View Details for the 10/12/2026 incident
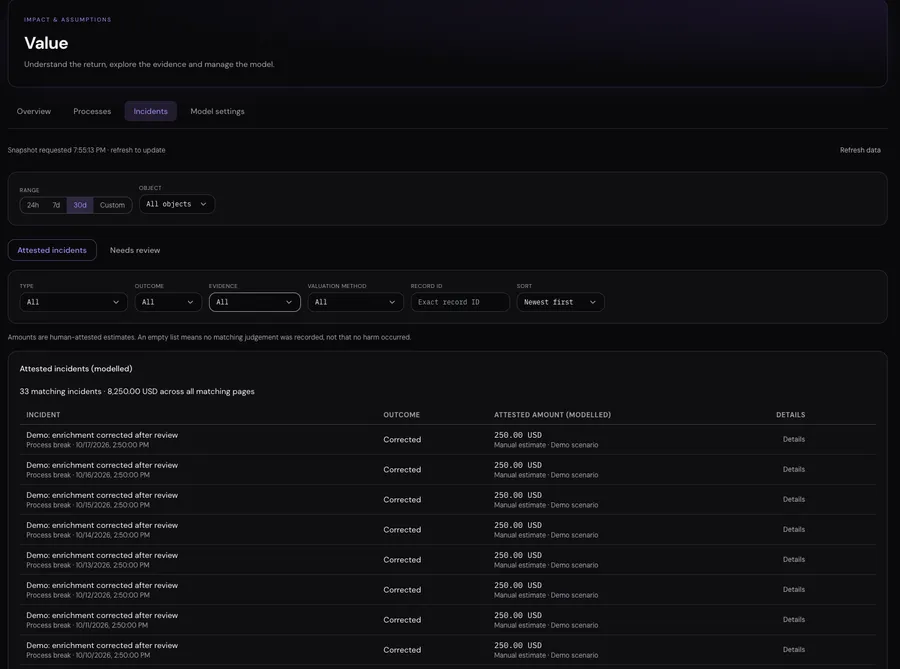Screen dimensions: 900x669 click(794, 590)
